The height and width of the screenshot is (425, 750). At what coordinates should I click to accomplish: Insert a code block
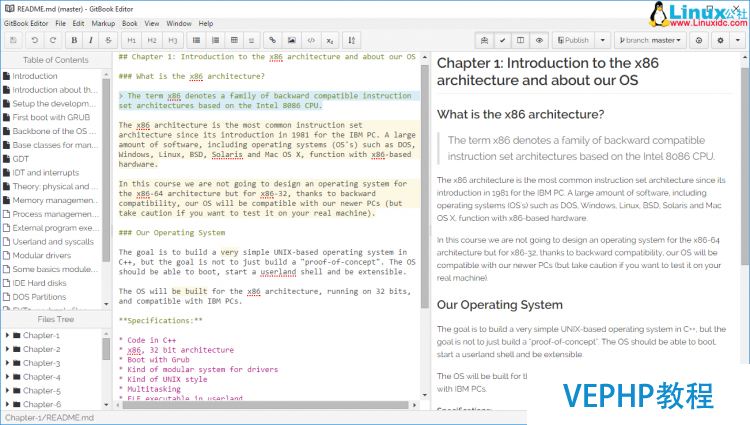[311, 41]
